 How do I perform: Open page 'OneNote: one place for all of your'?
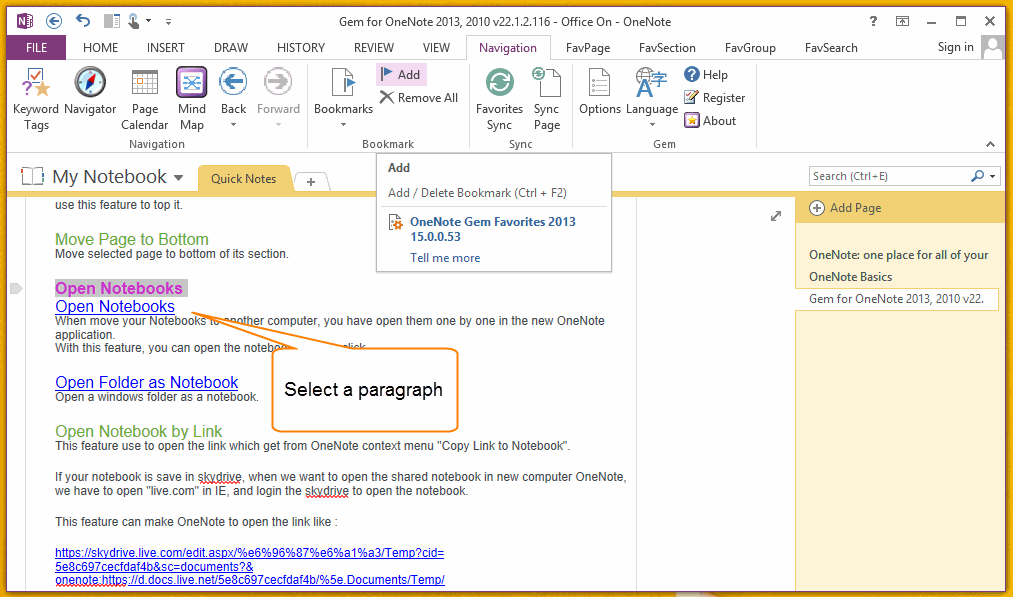(x=899, y=255)
